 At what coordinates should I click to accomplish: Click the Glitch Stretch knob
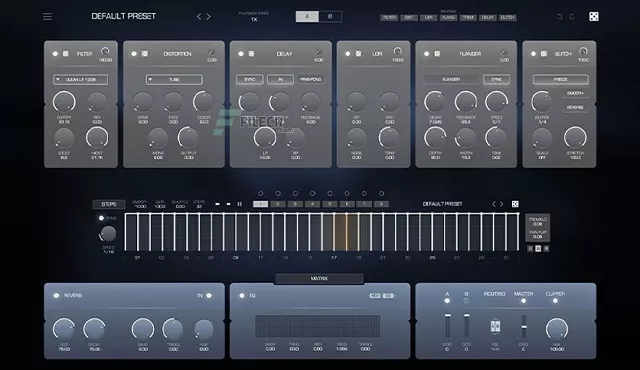(x=575, y=137)
